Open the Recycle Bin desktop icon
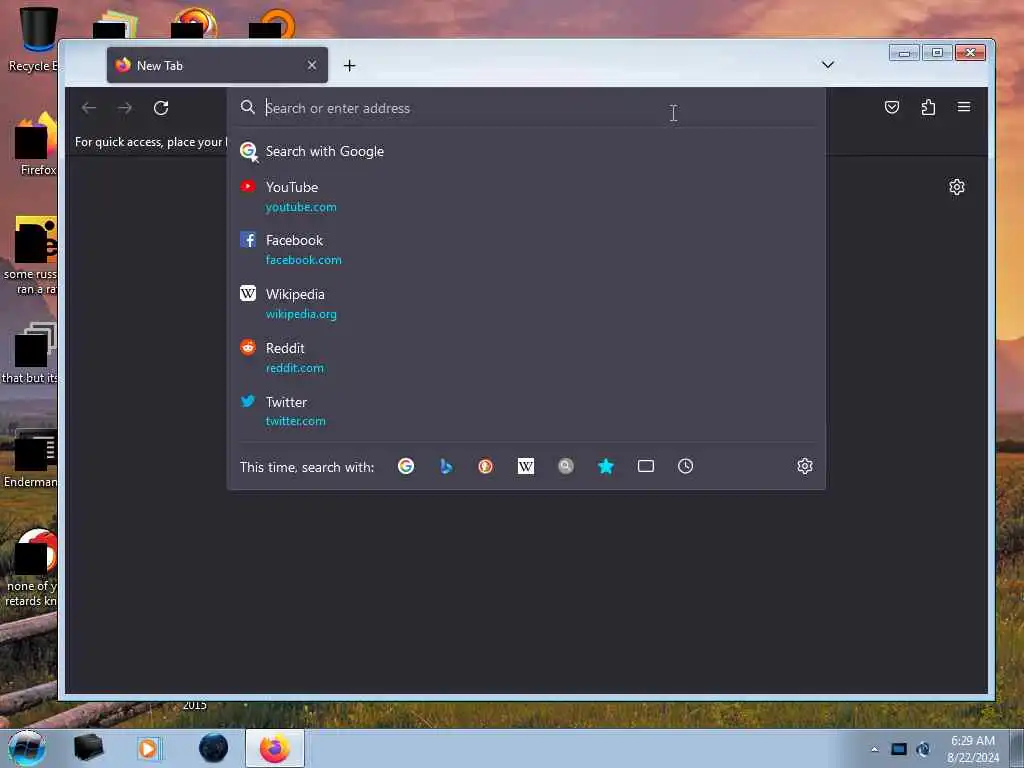The height and width of the screenshot is (768, 1024). coord(33,38)
